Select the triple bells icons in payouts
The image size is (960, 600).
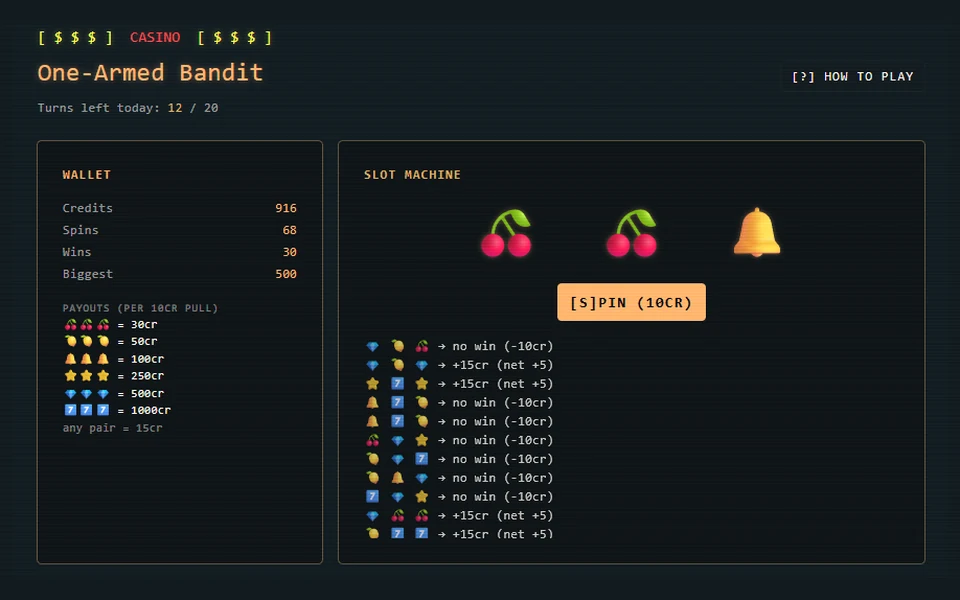[87, 359]
